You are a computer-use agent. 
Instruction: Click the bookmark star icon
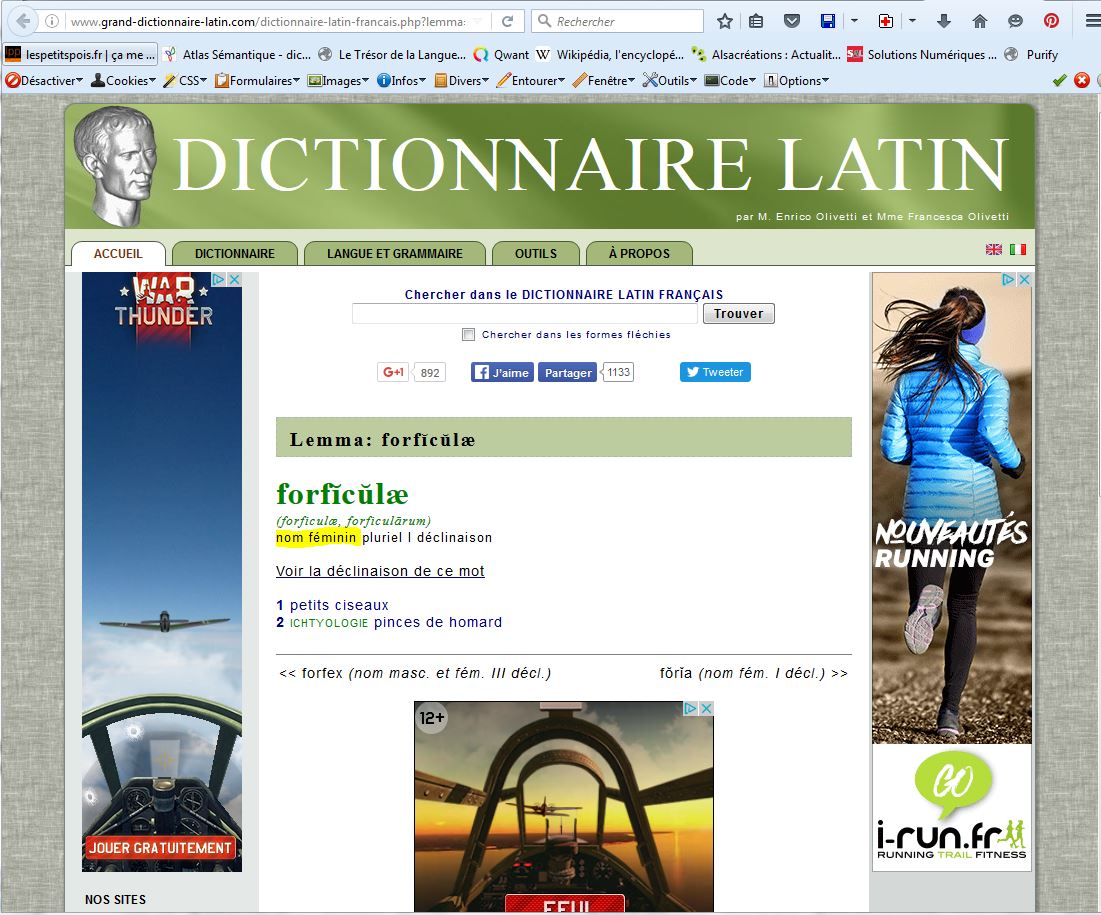[725, 21]
